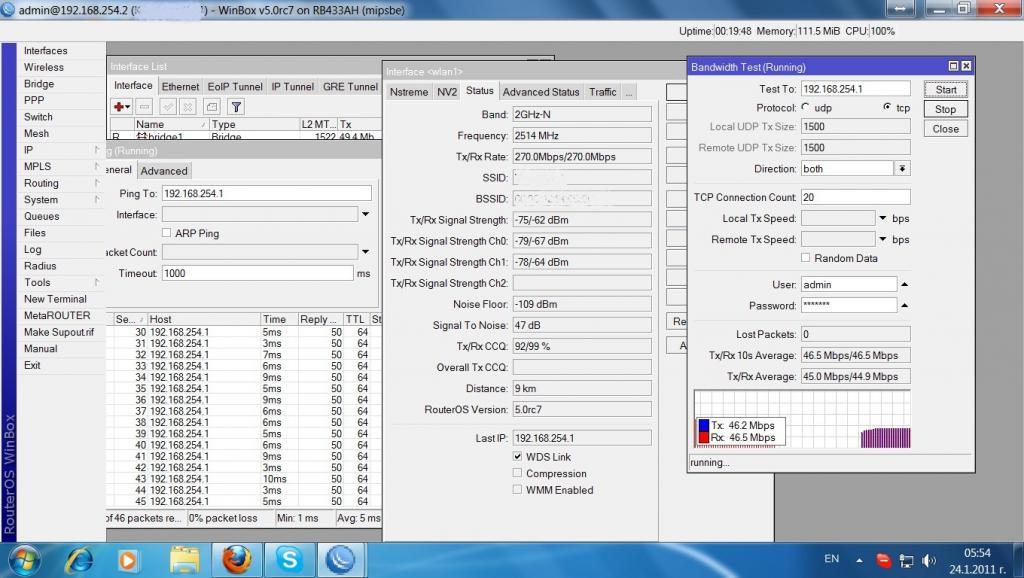This screenshot has width=1024, height=578.
Task: Click the remove (minus) icon in Interface List
Action: tap(145, 106)
